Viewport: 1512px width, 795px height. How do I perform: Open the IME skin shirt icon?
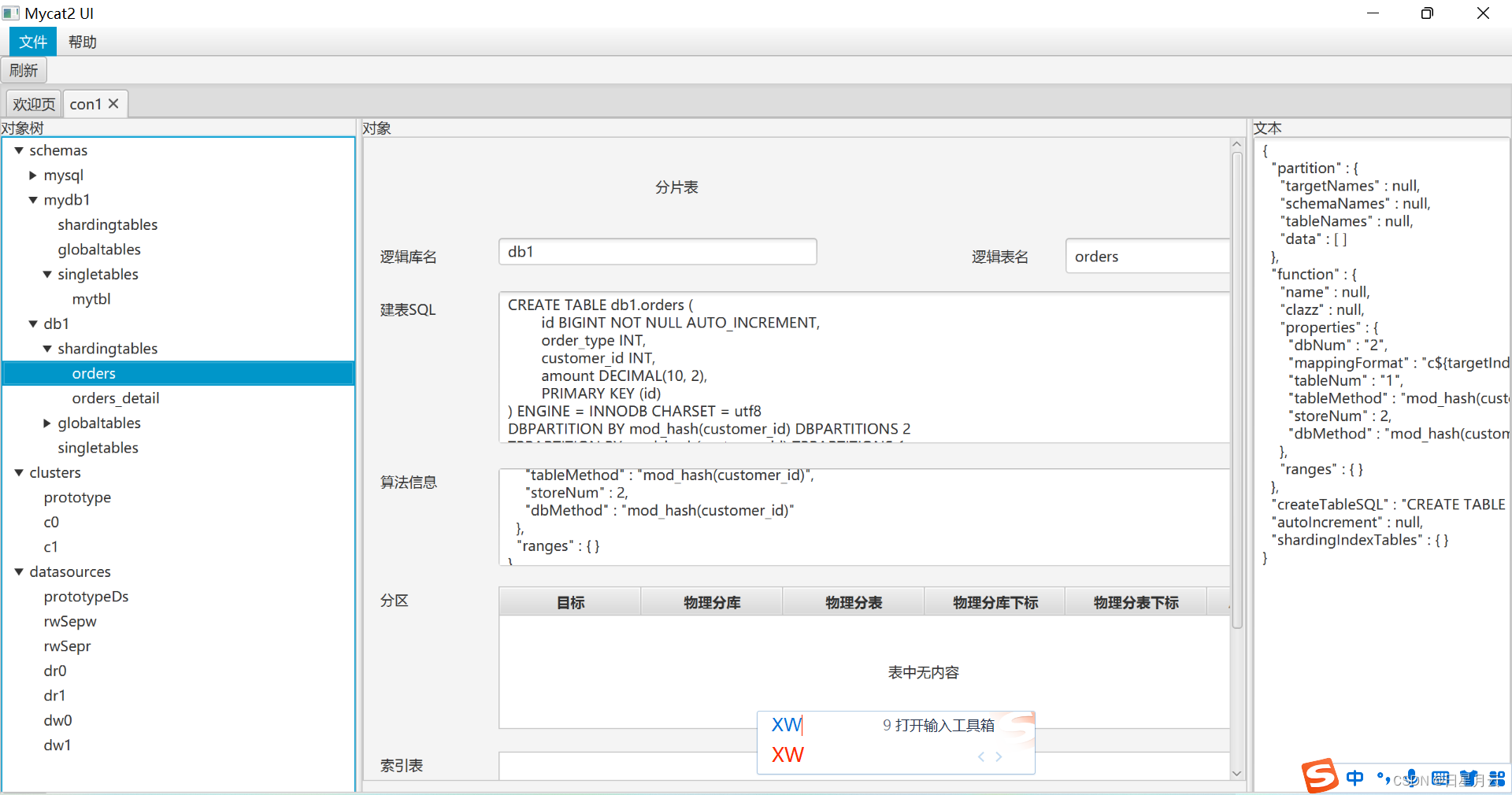1468,778
